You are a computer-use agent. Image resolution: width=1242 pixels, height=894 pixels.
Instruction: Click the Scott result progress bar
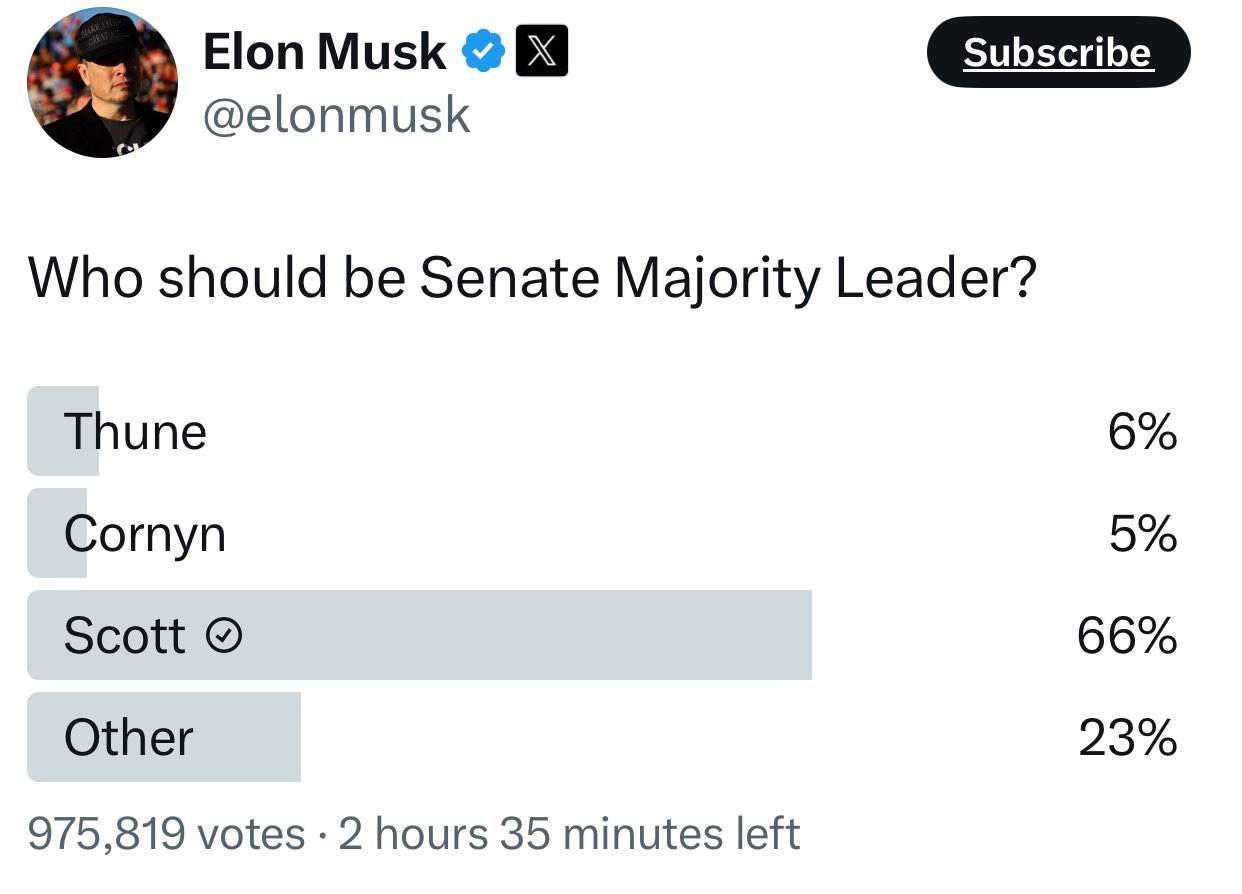click(419, 635)
